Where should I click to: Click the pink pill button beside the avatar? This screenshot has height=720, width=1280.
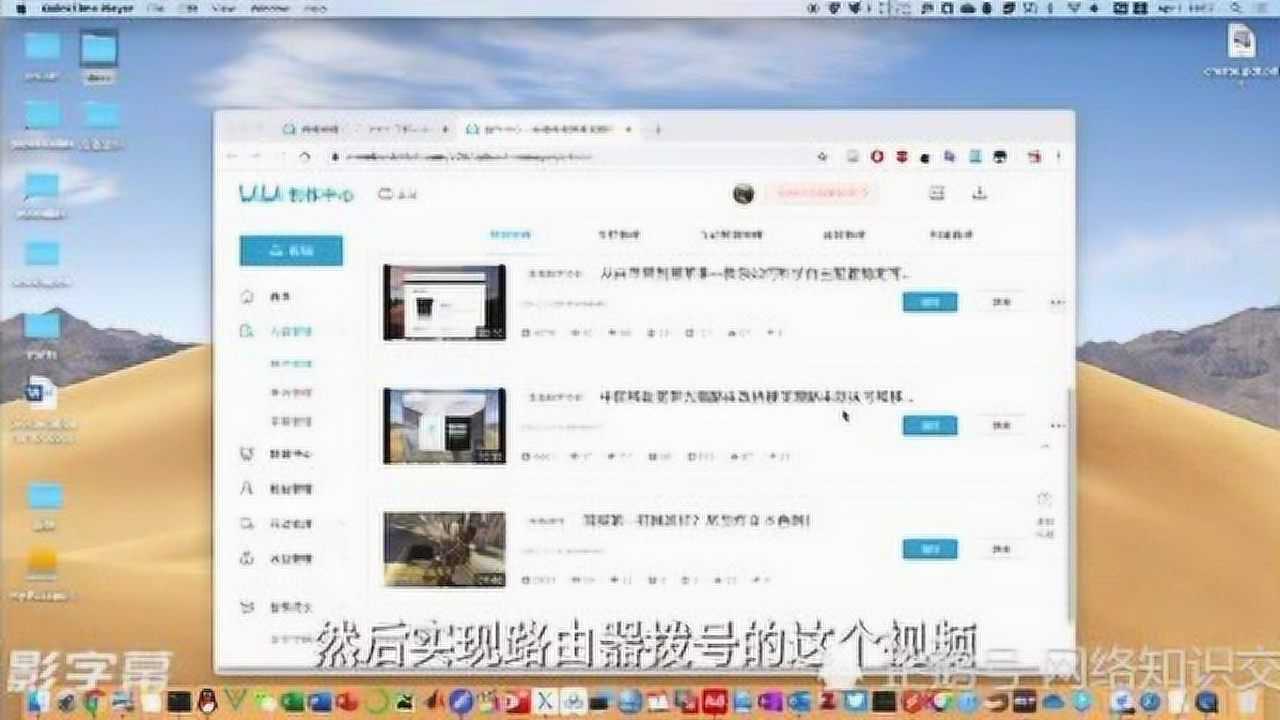pyautogui.click(x=822, y=193)
